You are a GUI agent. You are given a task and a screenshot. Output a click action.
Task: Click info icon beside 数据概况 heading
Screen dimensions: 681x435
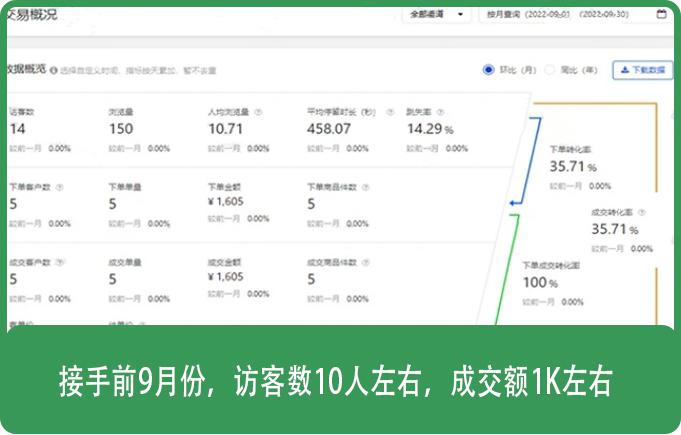point(52,71)
